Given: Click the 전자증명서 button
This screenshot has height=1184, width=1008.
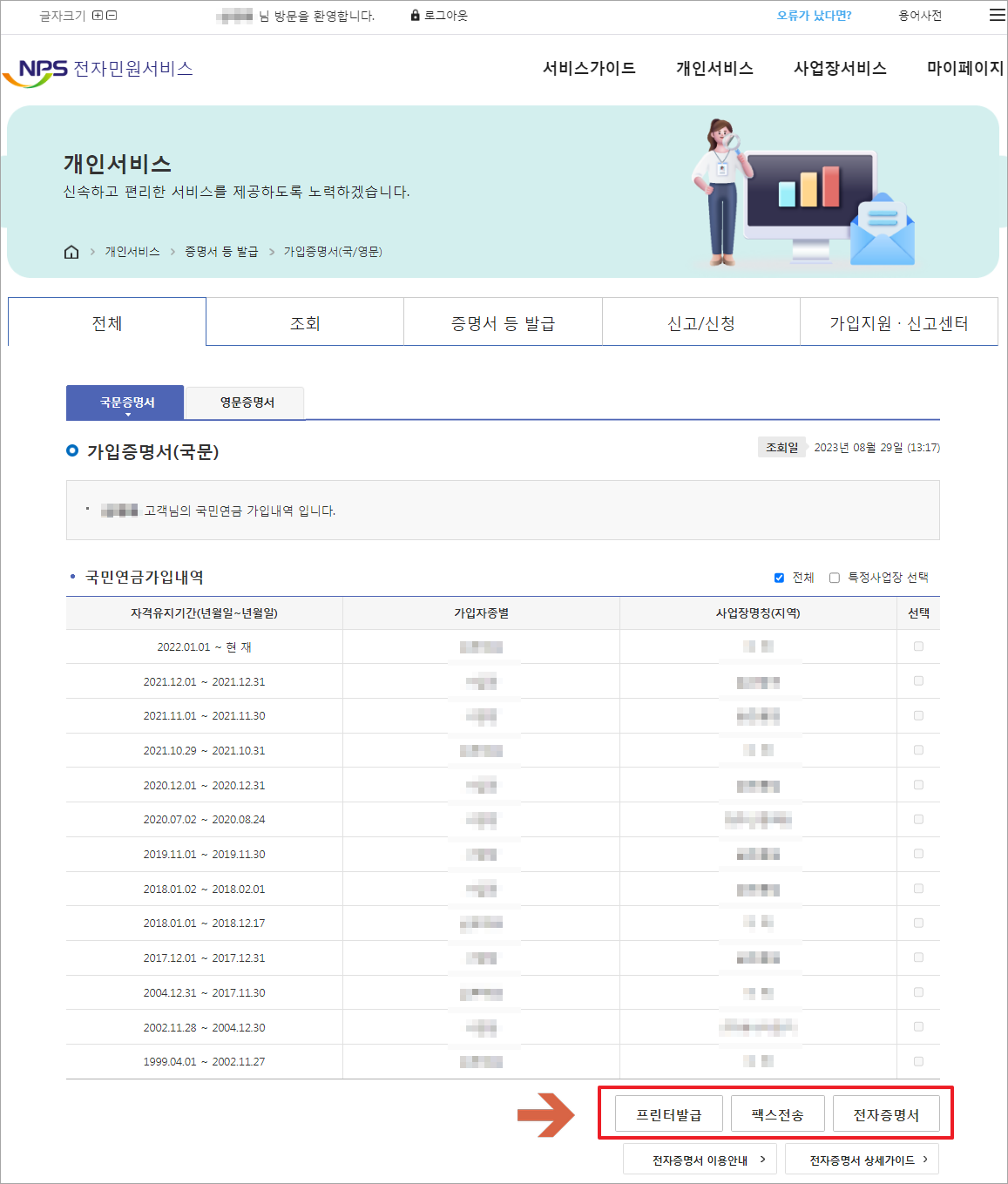Looking at the screenshot, I should coord(886,1113).
